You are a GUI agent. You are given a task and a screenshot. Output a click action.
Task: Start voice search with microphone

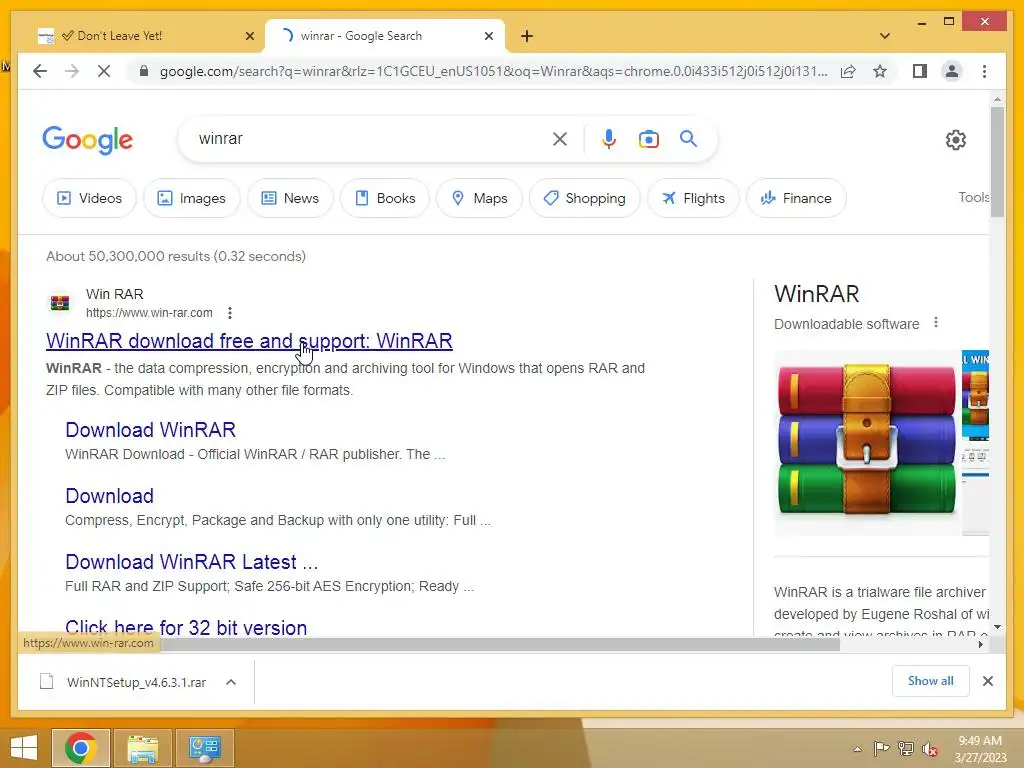609,138
